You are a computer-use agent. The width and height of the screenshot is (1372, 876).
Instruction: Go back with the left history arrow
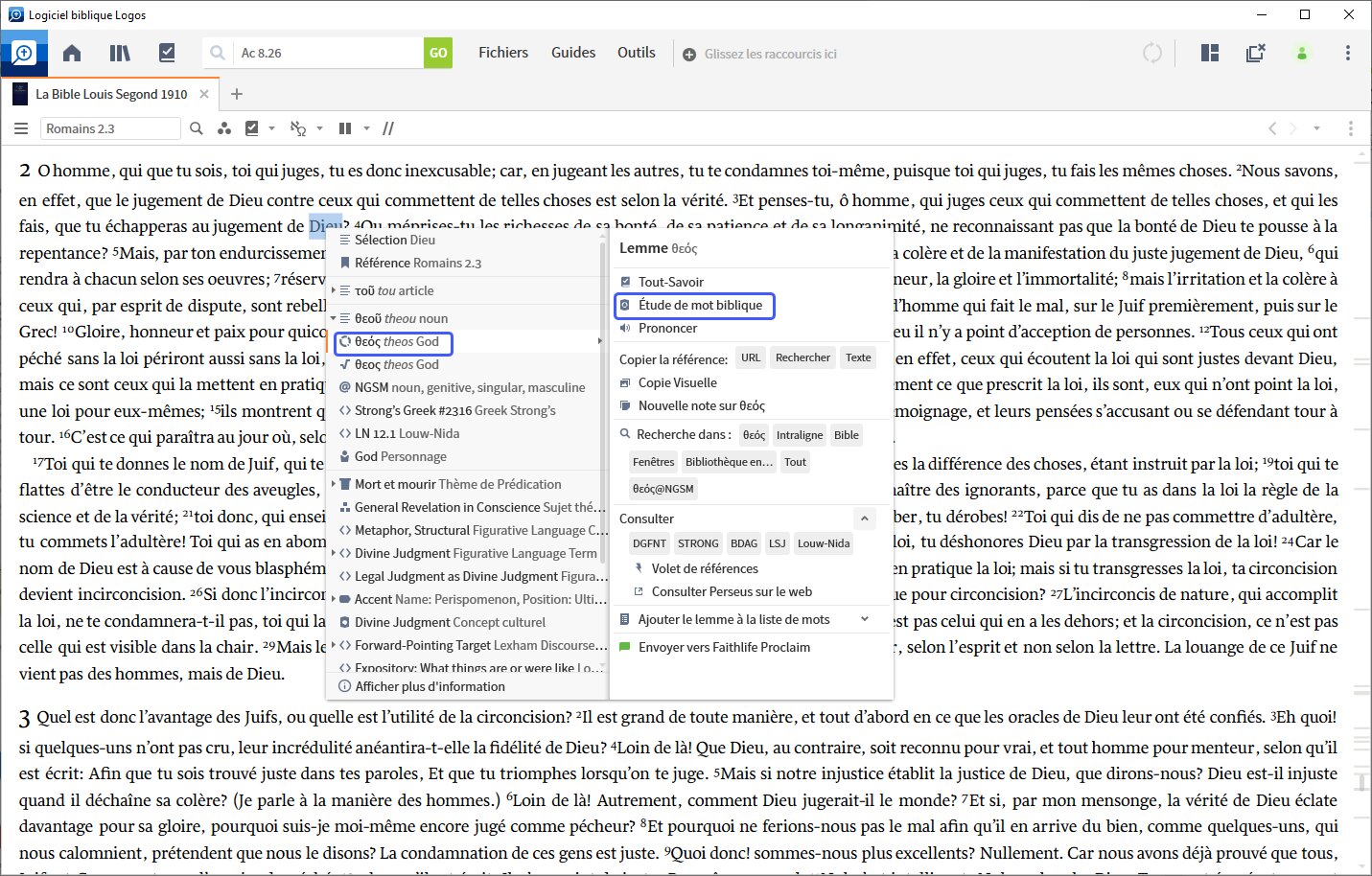coord(1272,128)
